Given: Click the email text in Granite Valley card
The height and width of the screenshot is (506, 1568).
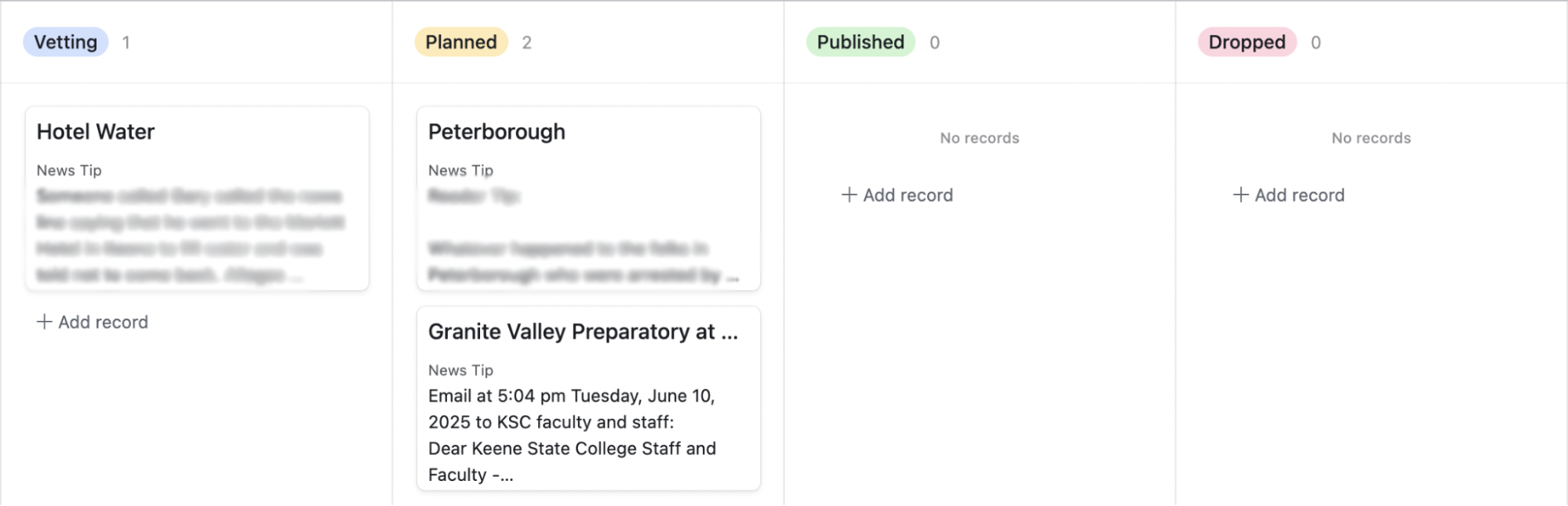Looking at the screenshot, I should (572, 435).
